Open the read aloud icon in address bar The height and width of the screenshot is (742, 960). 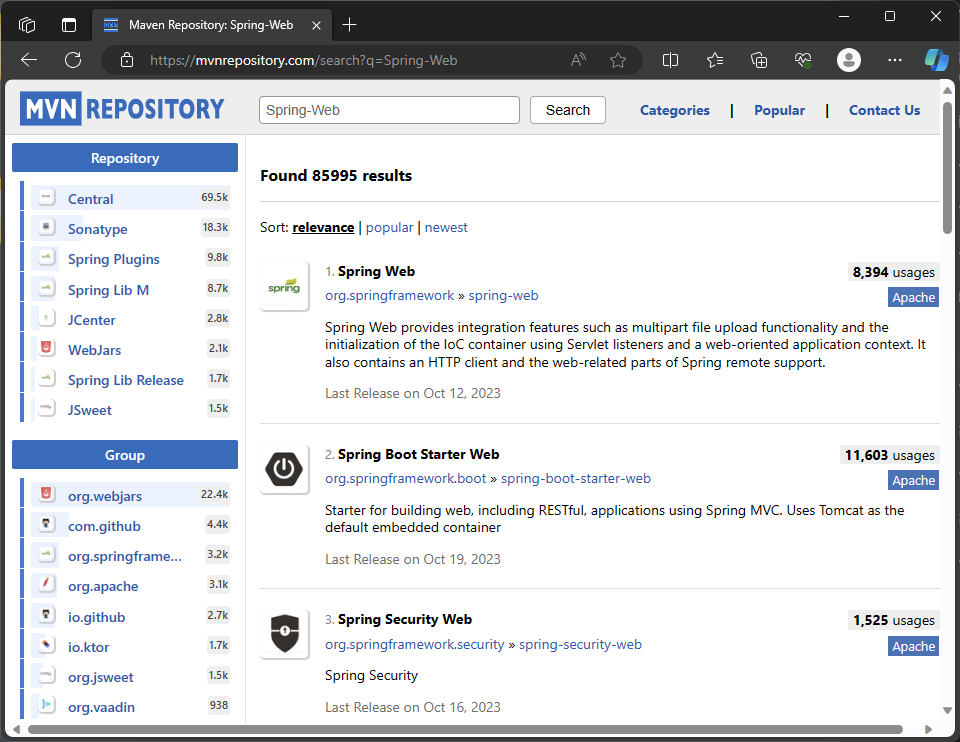(578, 60)
